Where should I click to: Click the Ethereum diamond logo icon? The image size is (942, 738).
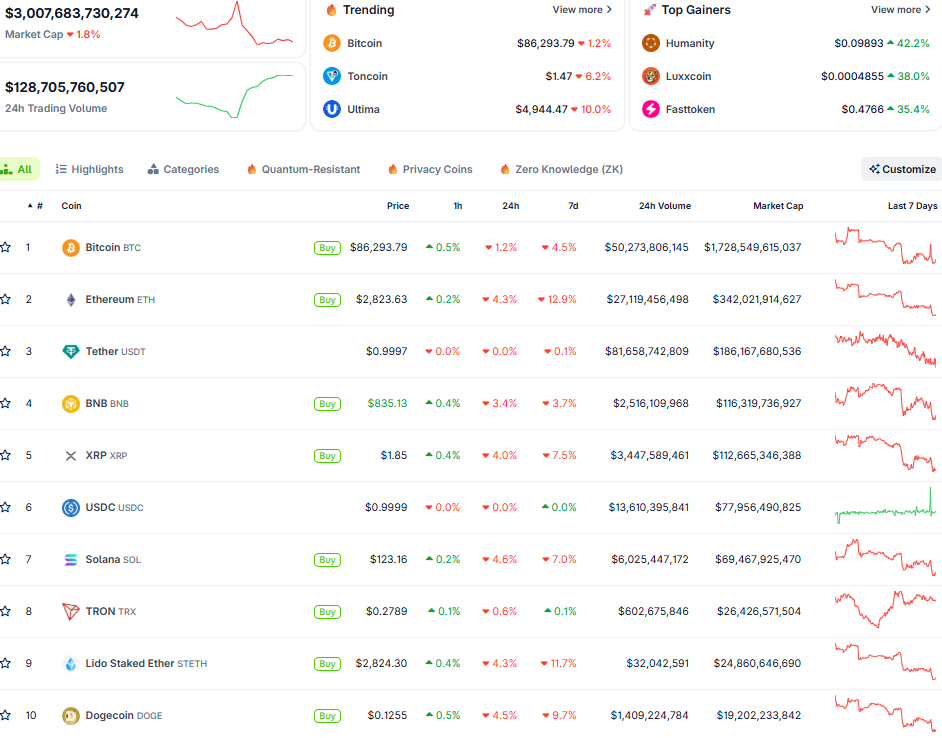[x=71, y=300]
